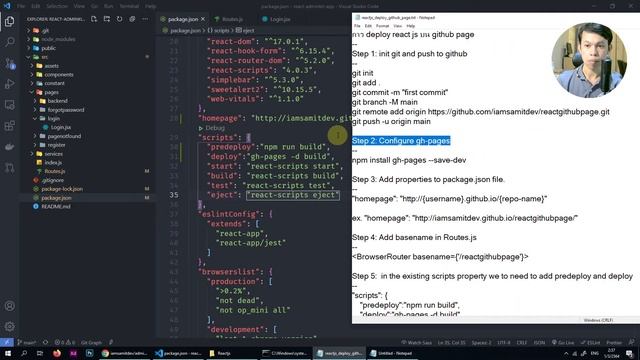Viewport: 640px width, 360px height.
Task: Click the Prettier status bar item
Action: coord(614,342)
